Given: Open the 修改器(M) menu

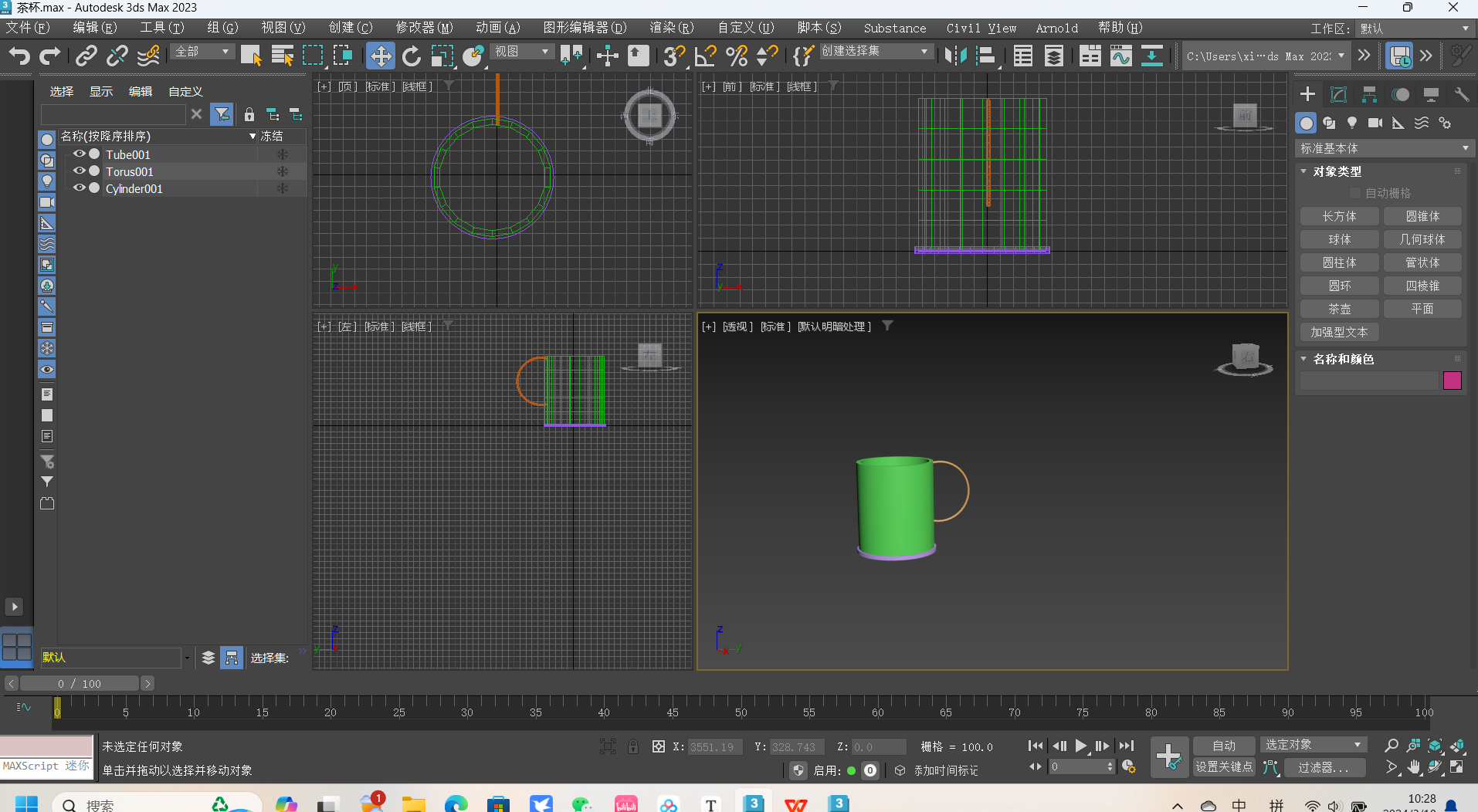Looking at the screenshot, I should (x=424, y=28).
